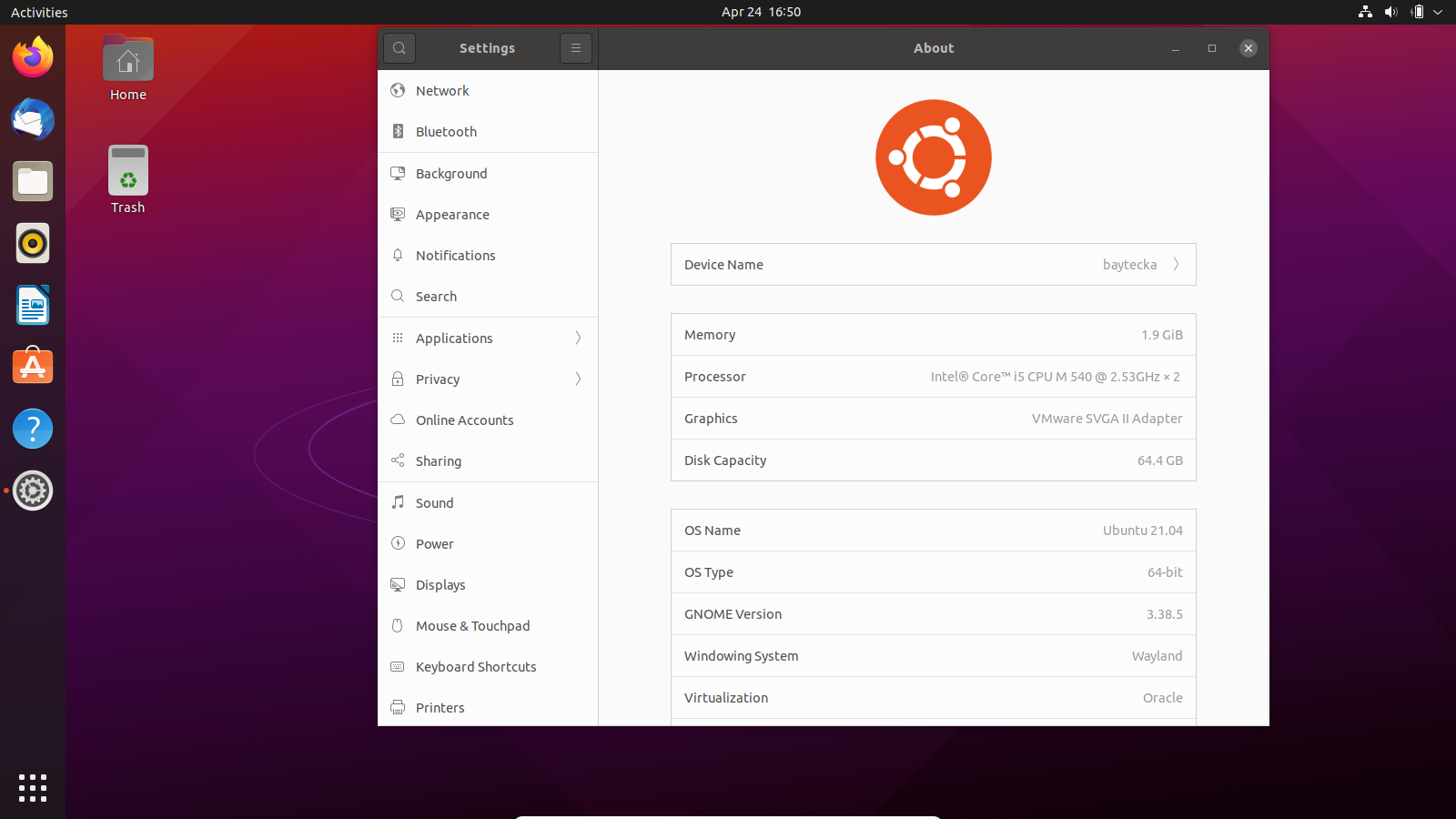Click the Printers icon in sidebar
This screenshot has width=1456, height=819.
(x=398, y=707)
